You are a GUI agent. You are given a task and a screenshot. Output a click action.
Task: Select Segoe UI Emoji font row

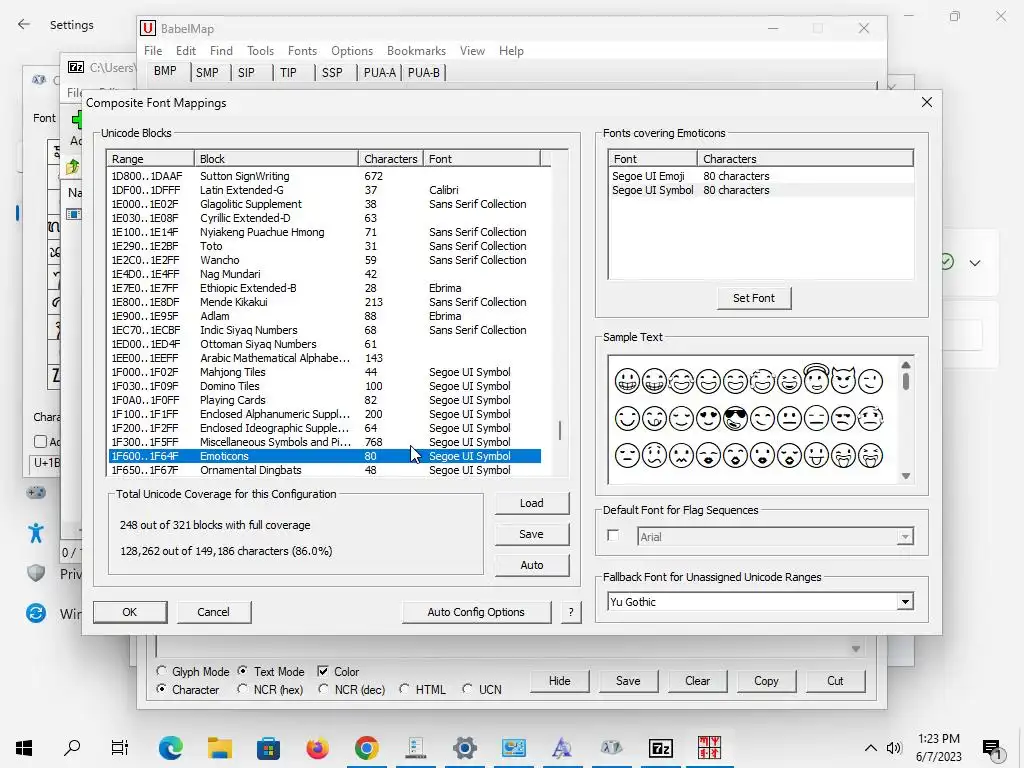760,176
